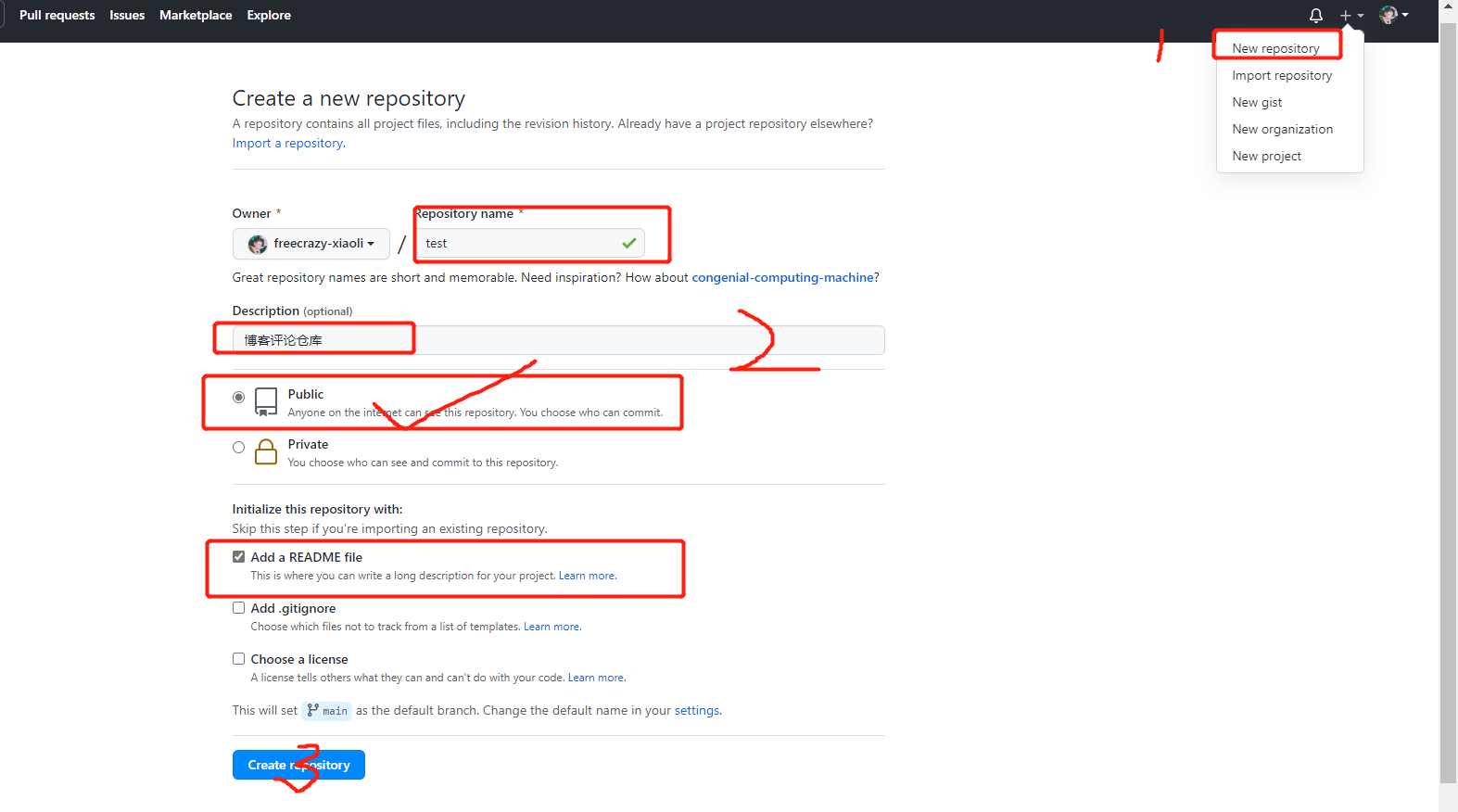The width and height of the screenshot is (1458, 812).
Task: Open Pull requests in top navigation
Action: [x=57, y=15]
